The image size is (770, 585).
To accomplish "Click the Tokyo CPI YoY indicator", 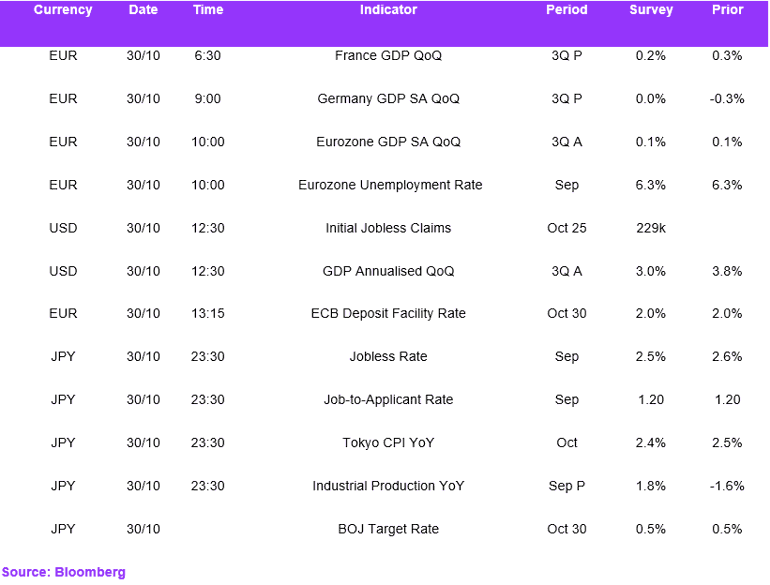I will [388, 443].
